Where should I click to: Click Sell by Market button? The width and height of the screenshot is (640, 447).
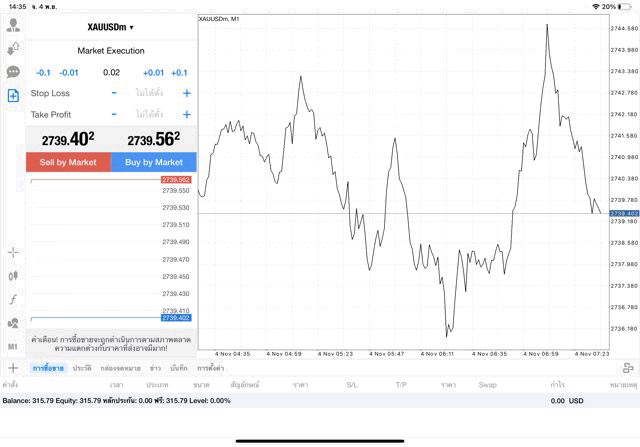[68, 162]
